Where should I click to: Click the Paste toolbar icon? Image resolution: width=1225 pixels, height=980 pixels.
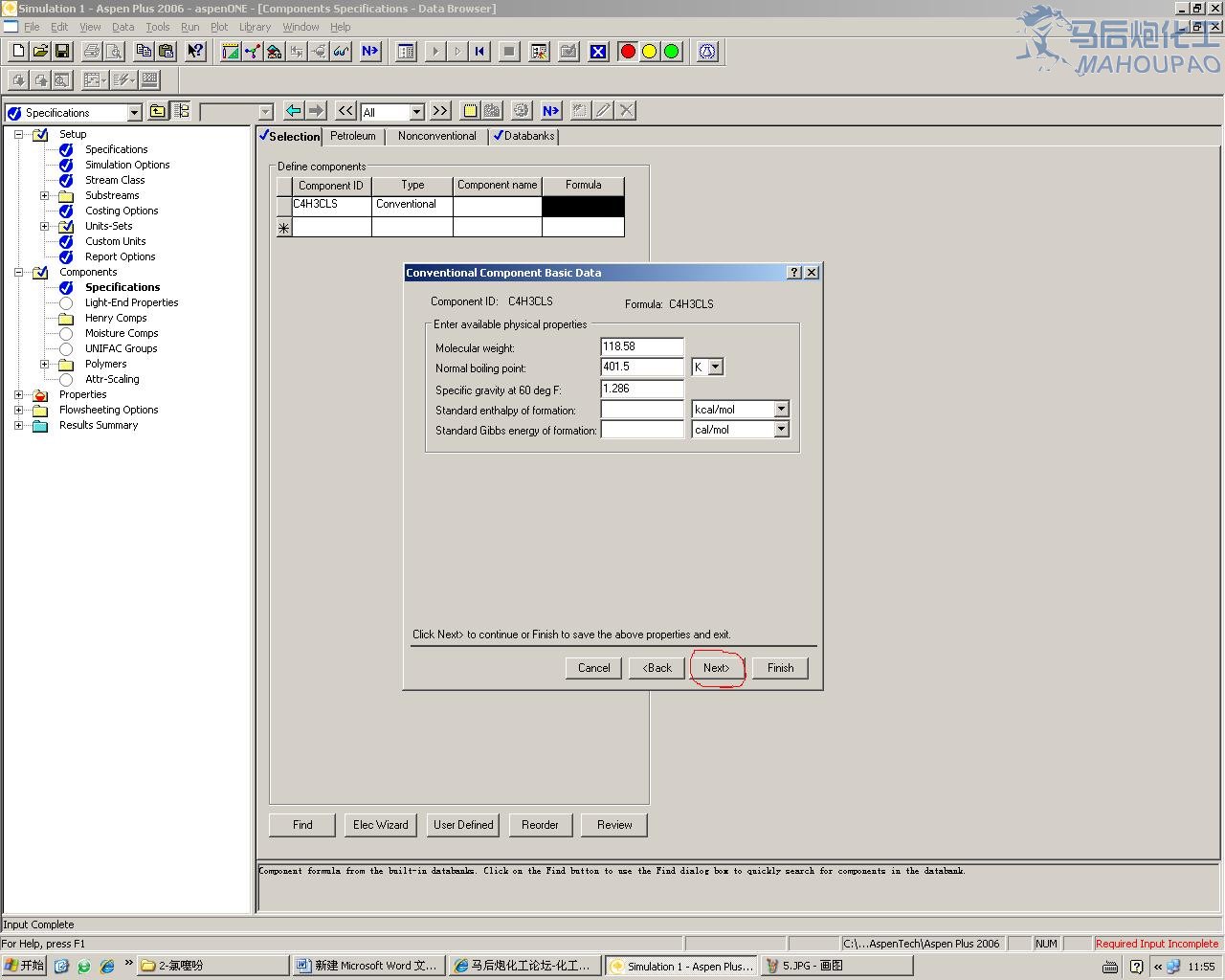click(x=166, y=52)
